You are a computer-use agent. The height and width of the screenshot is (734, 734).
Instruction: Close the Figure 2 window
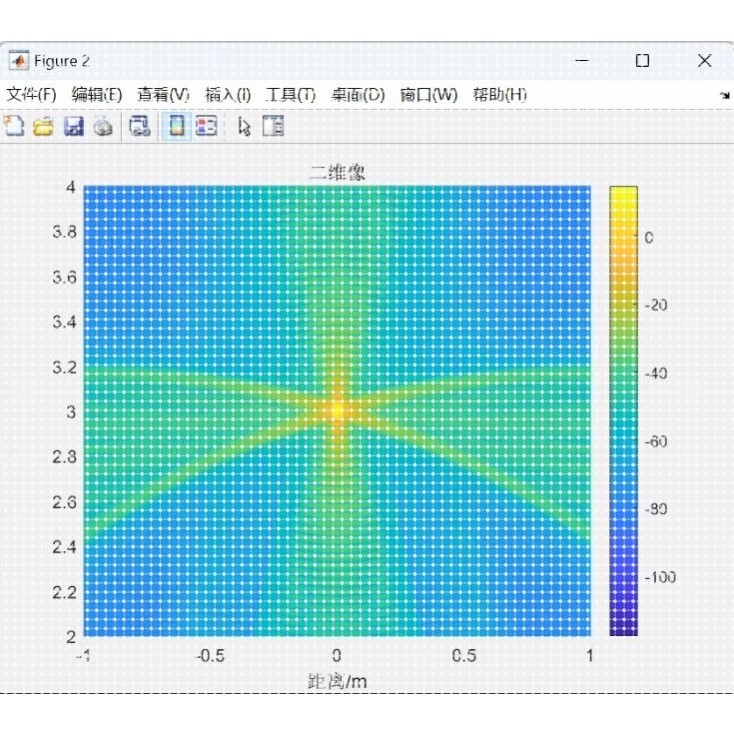(x=704, y=60)
